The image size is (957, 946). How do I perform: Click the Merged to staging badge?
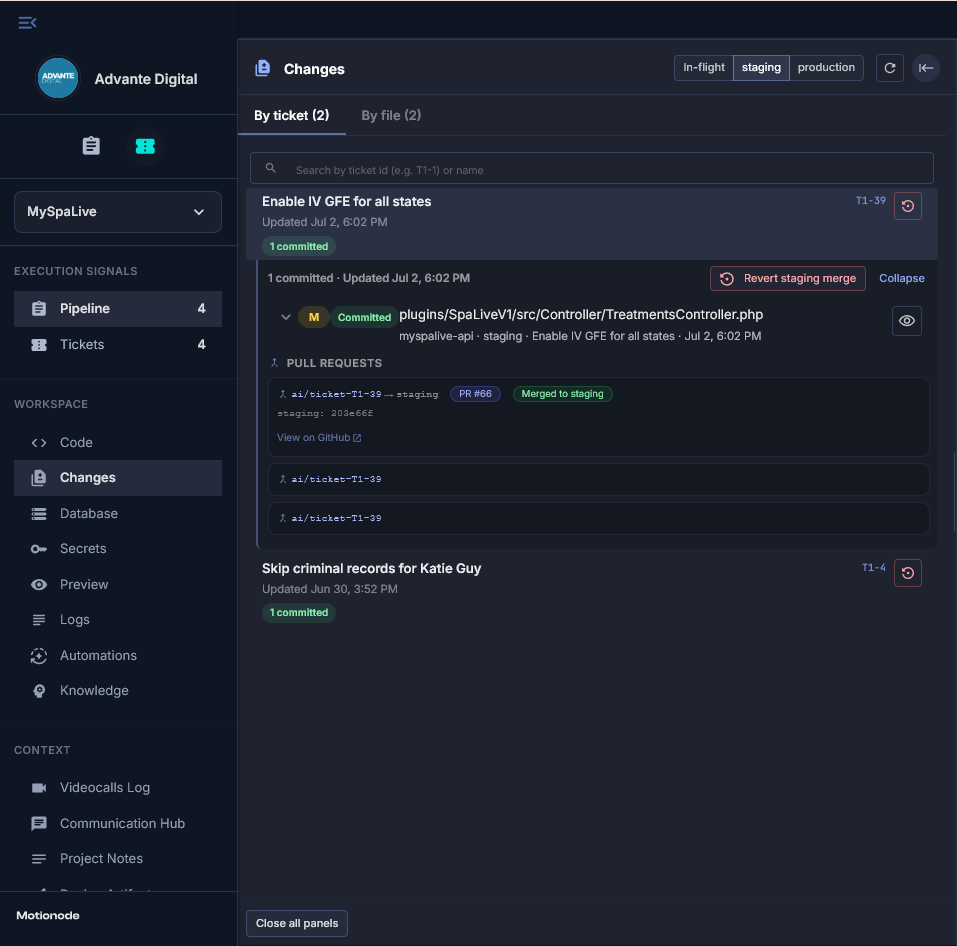tap(563, 394)
